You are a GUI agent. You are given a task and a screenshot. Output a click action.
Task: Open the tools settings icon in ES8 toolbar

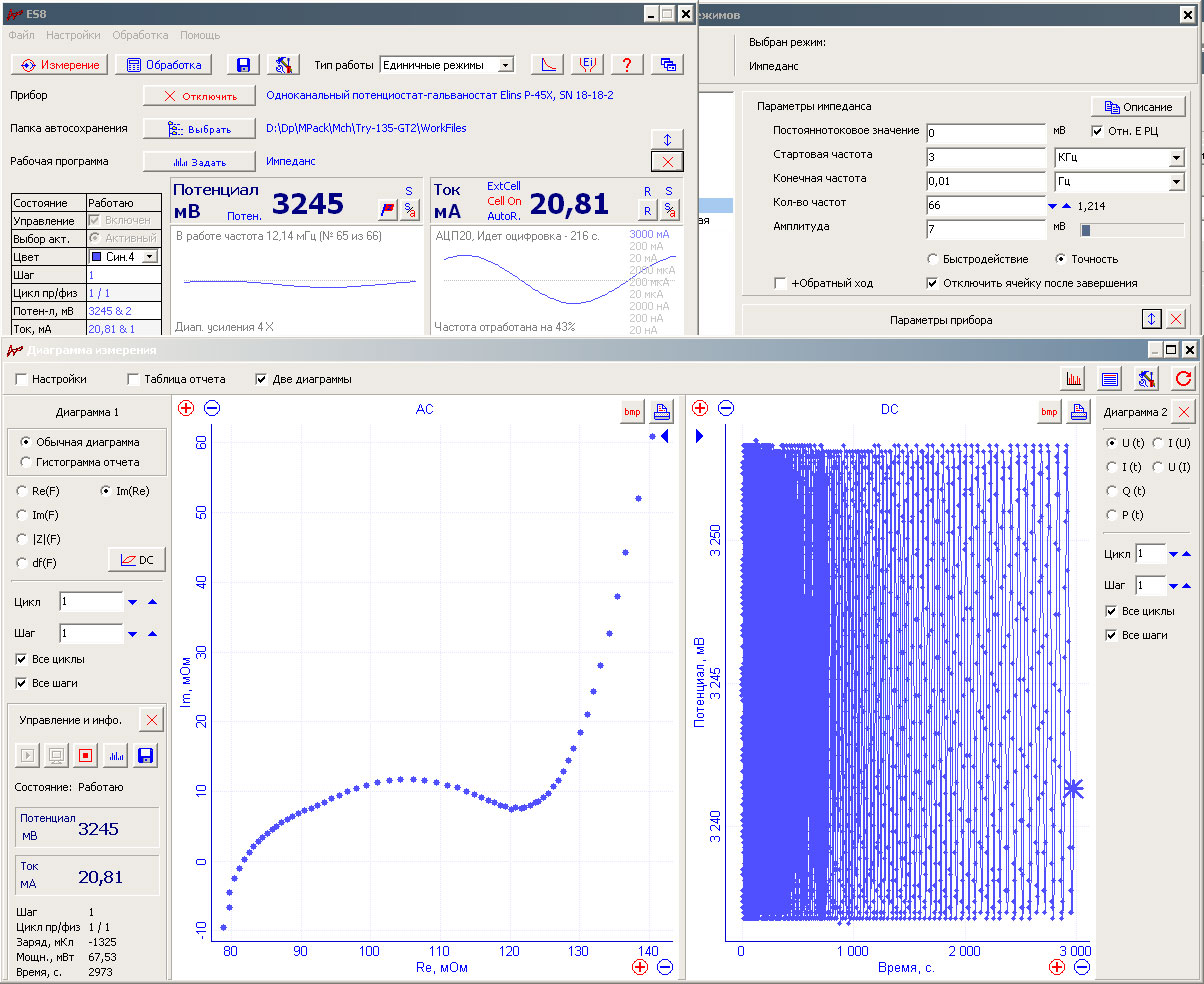pyautogui.click(x=284, y=65)
